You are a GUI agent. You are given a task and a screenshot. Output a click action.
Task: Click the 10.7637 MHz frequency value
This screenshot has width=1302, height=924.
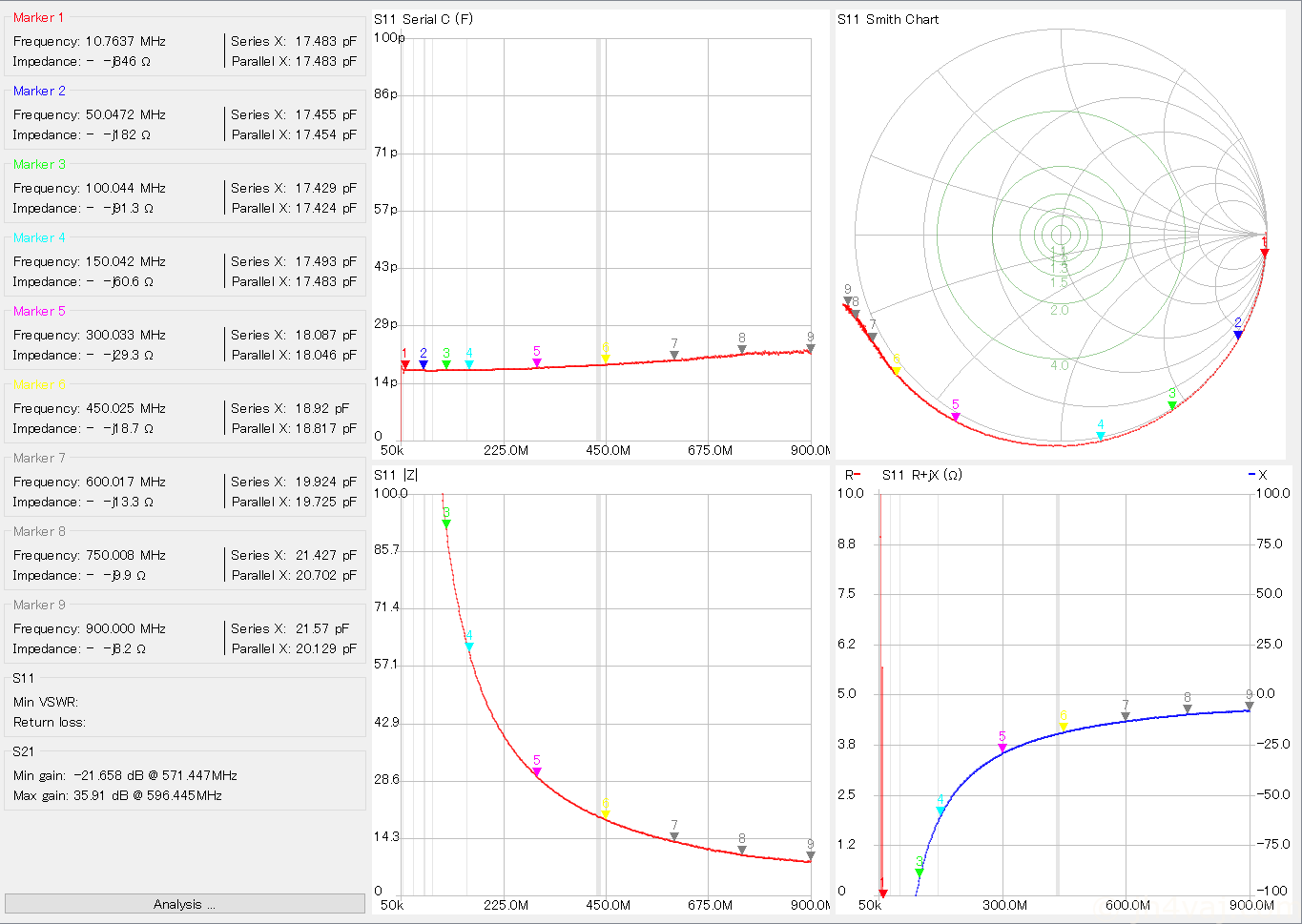point(125,41)
